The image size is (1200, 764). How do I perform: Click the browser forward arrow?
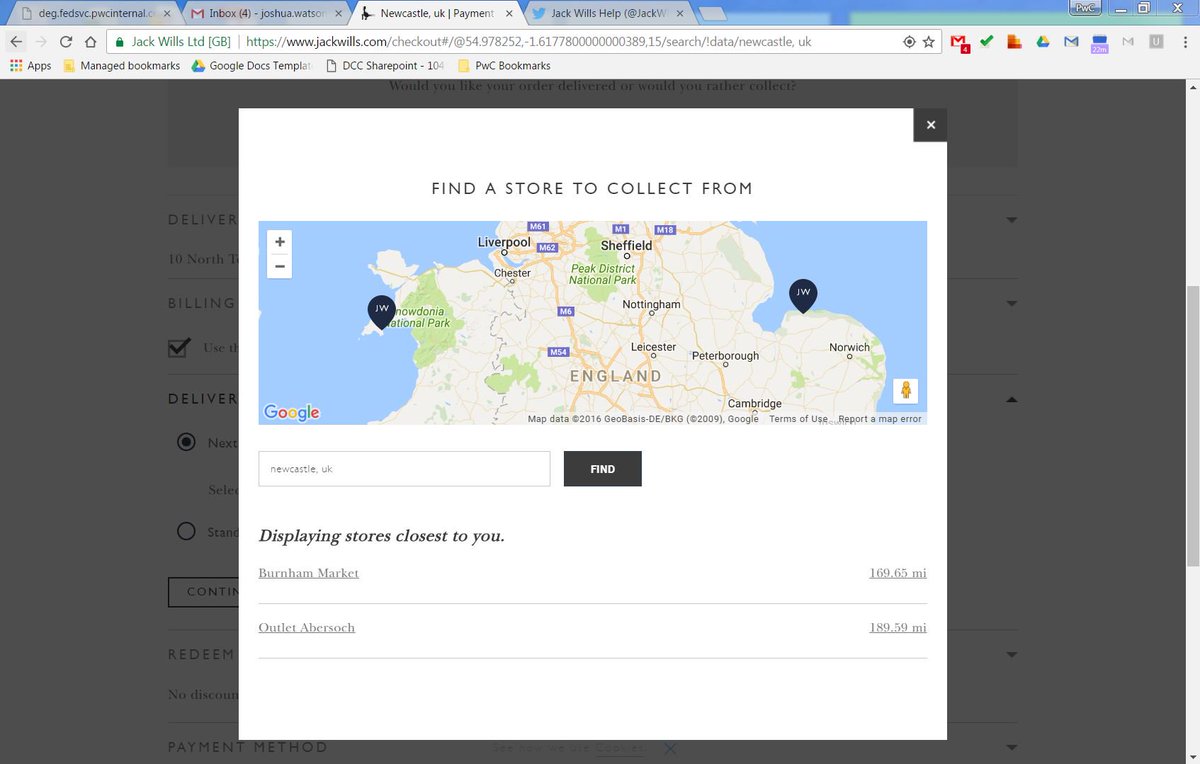[x=41, y=42]
